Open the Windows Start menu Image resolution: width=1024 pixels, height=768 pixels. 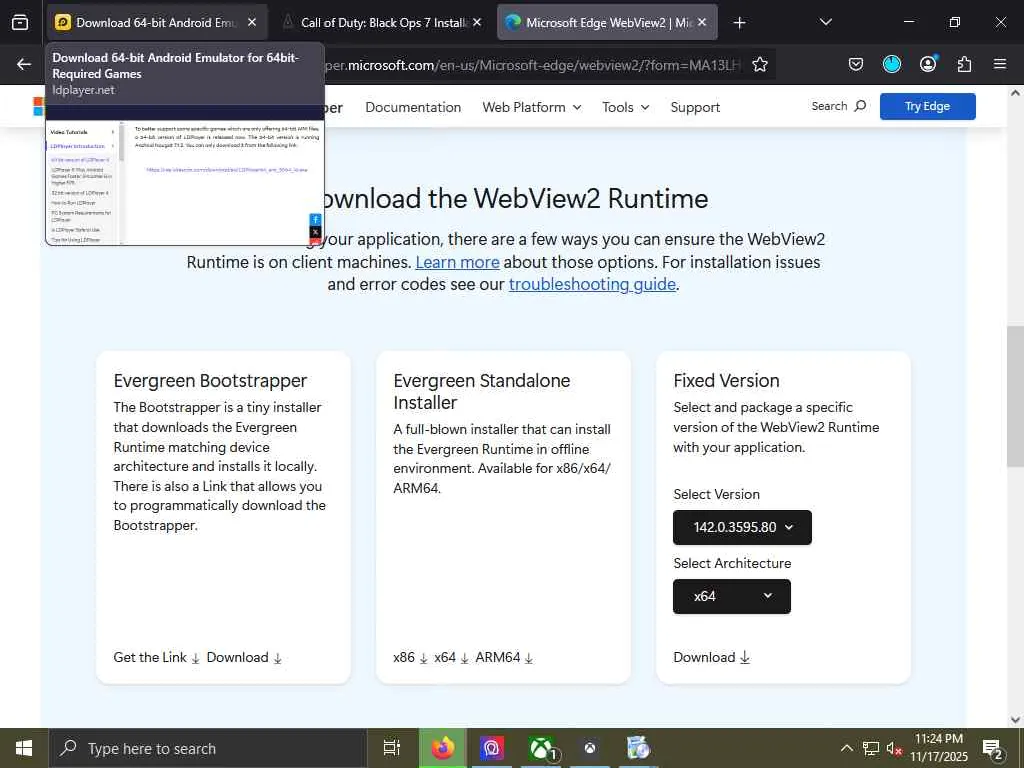[x=24, y=748]
